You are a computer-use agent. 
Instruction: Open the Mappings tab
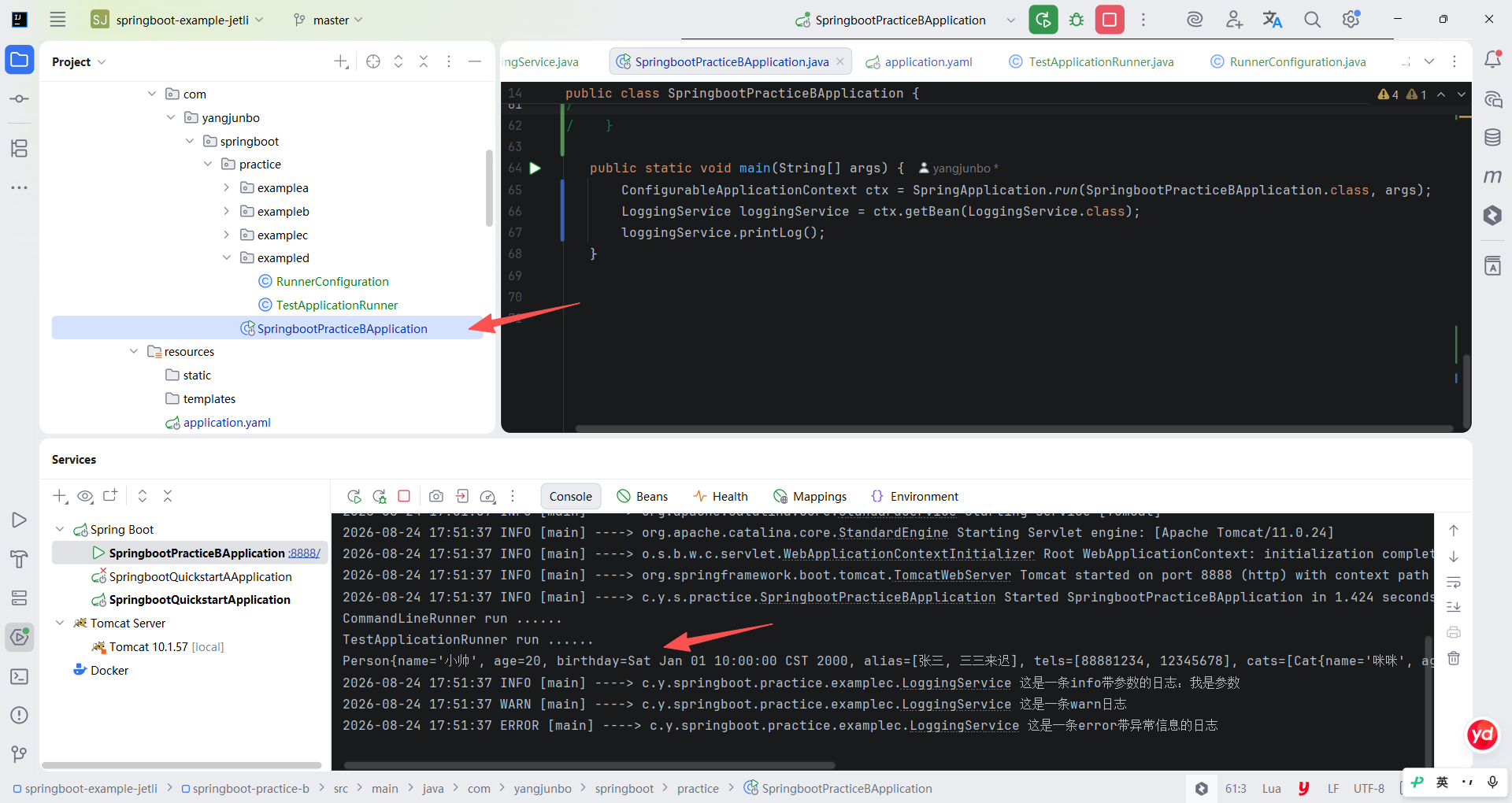tap(810, 496)
